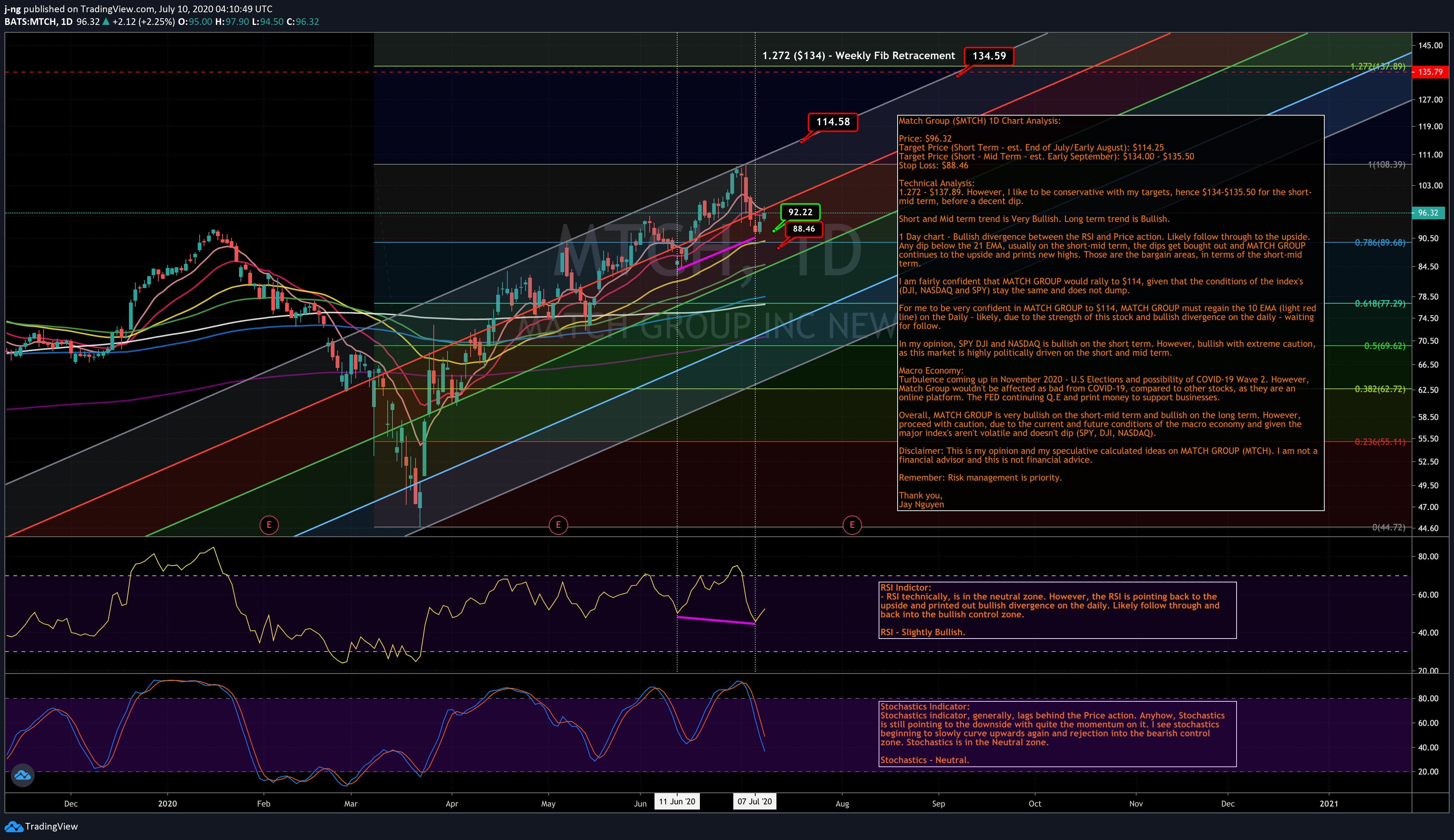Viewport: 1454px width, 840px height.
Task: Click the Sep label on time axis
Action: pos(938,804)
